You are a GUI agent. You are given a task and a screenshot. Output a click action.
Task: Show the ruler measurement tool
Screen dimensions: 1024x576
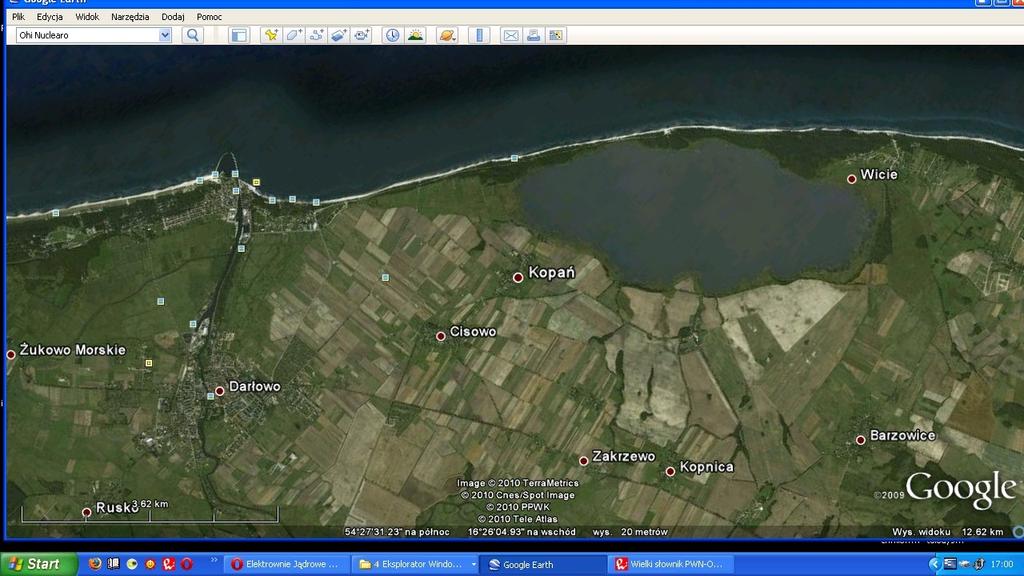(479, 35)
